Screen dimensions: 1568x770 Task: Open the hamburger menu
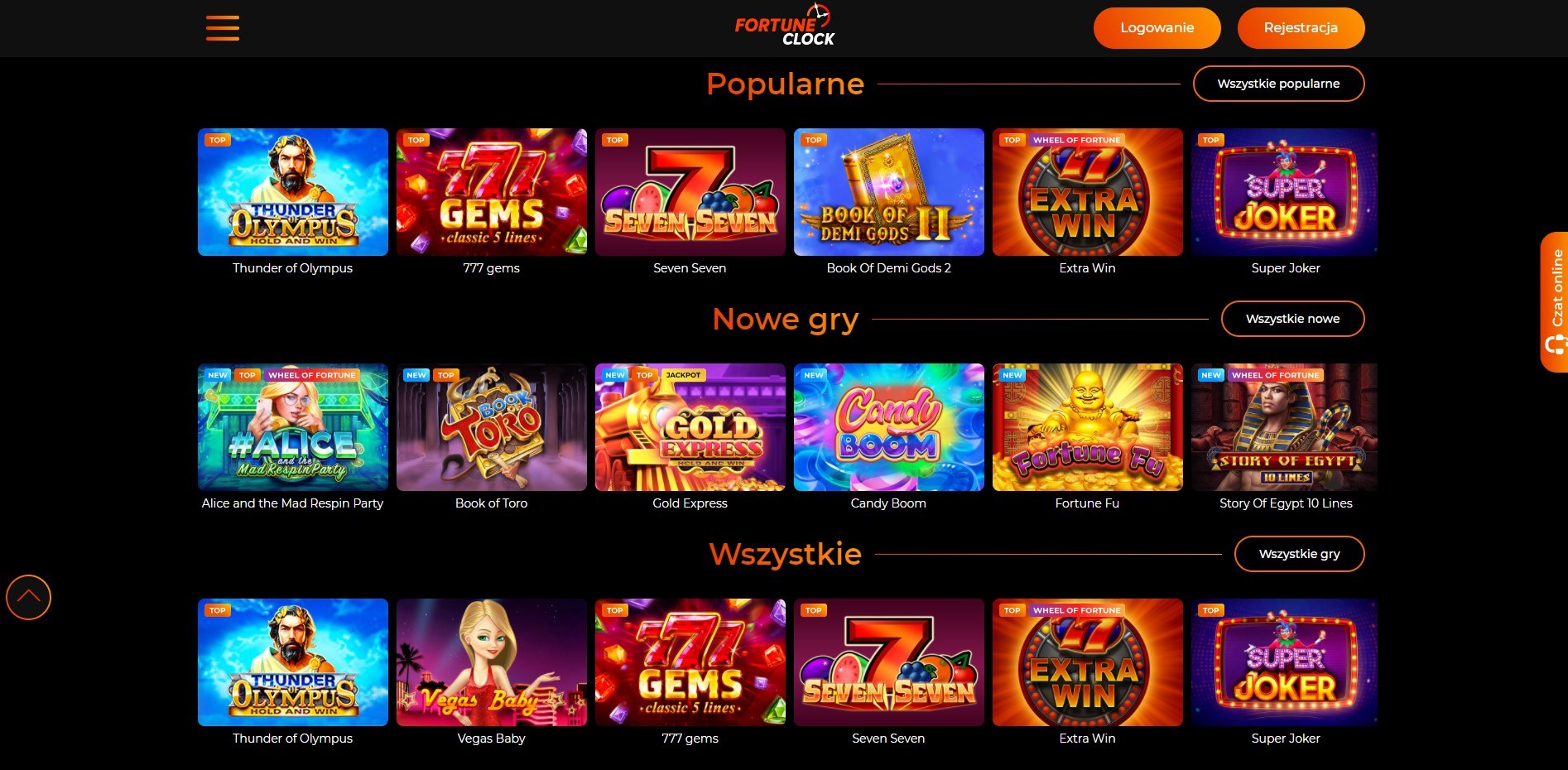click(223, 28)
